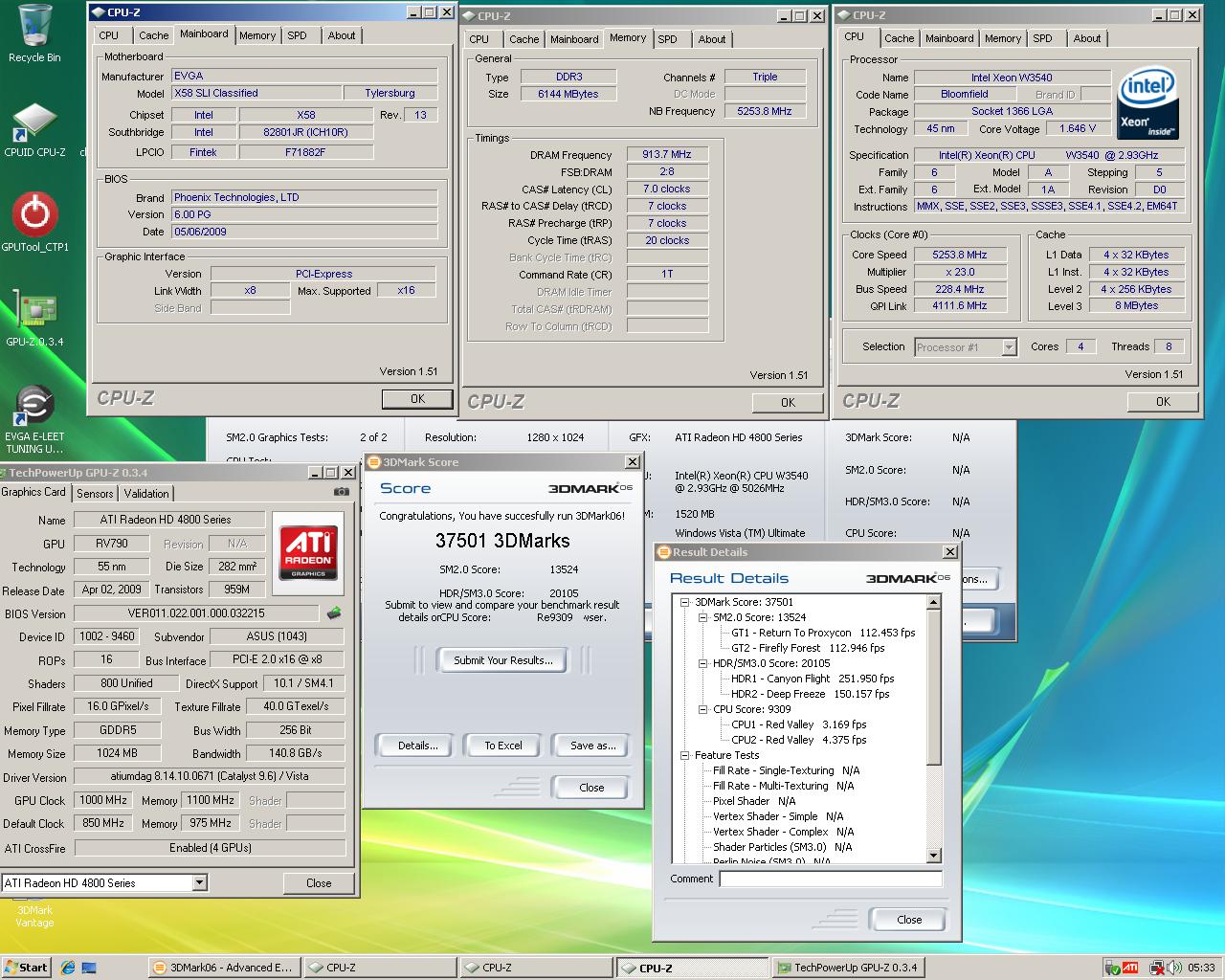Collapse the SM2.0 Score: 13524 node
Viewport: 1225px width, 980px height.
click(x=703, y=617)
